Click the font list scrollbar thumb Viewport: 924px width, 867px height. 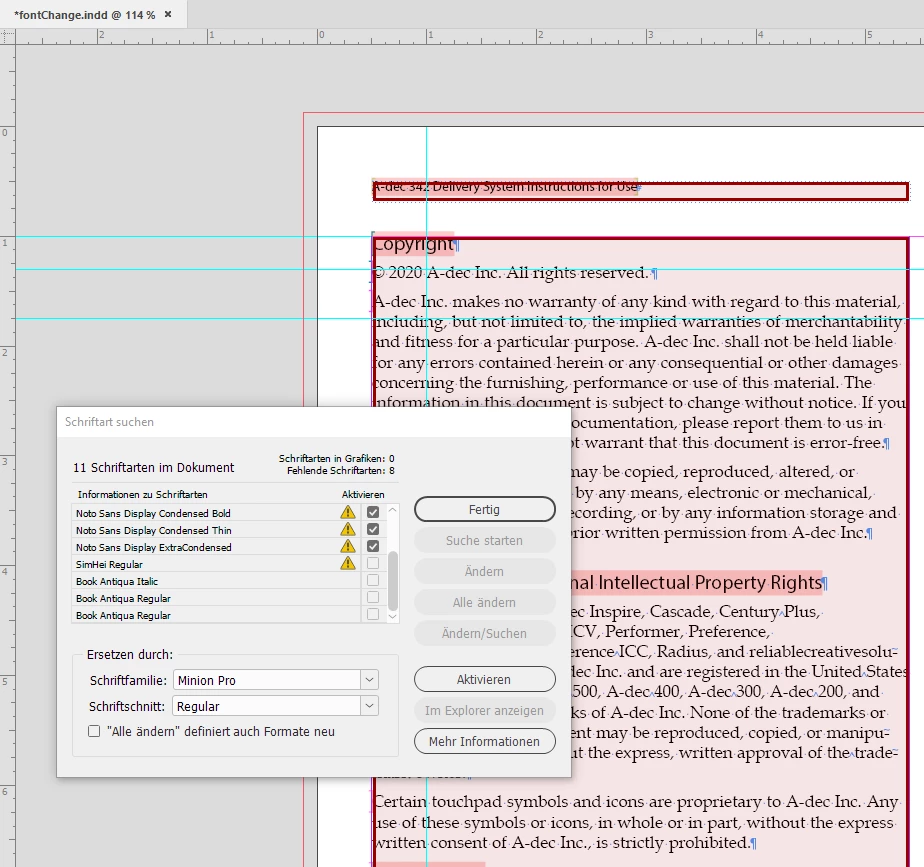click(392, 581)
